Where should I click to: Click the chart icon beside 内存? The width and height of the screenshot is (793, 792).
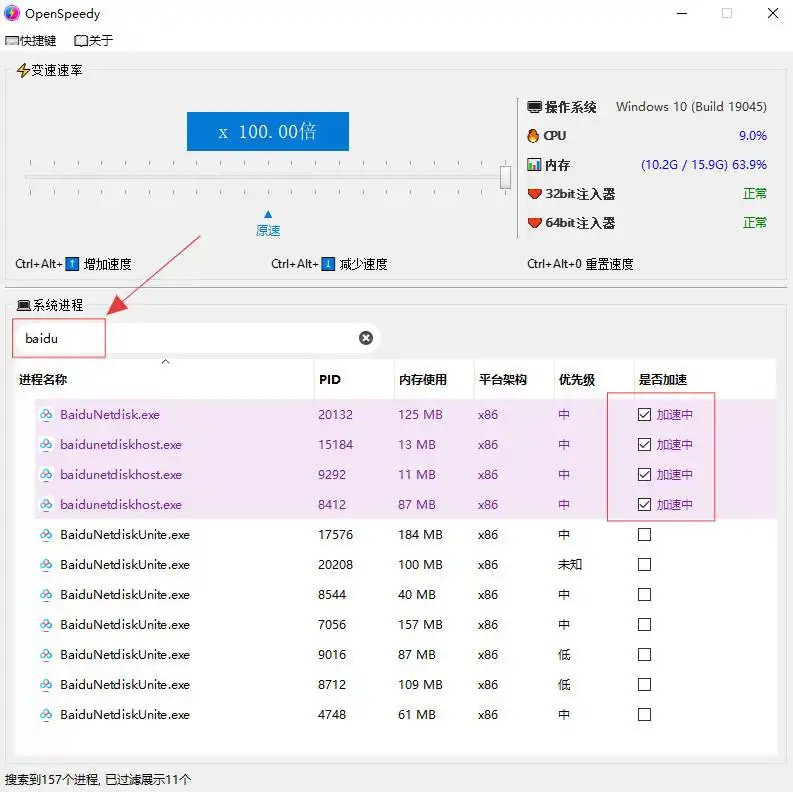coord(534,165)
